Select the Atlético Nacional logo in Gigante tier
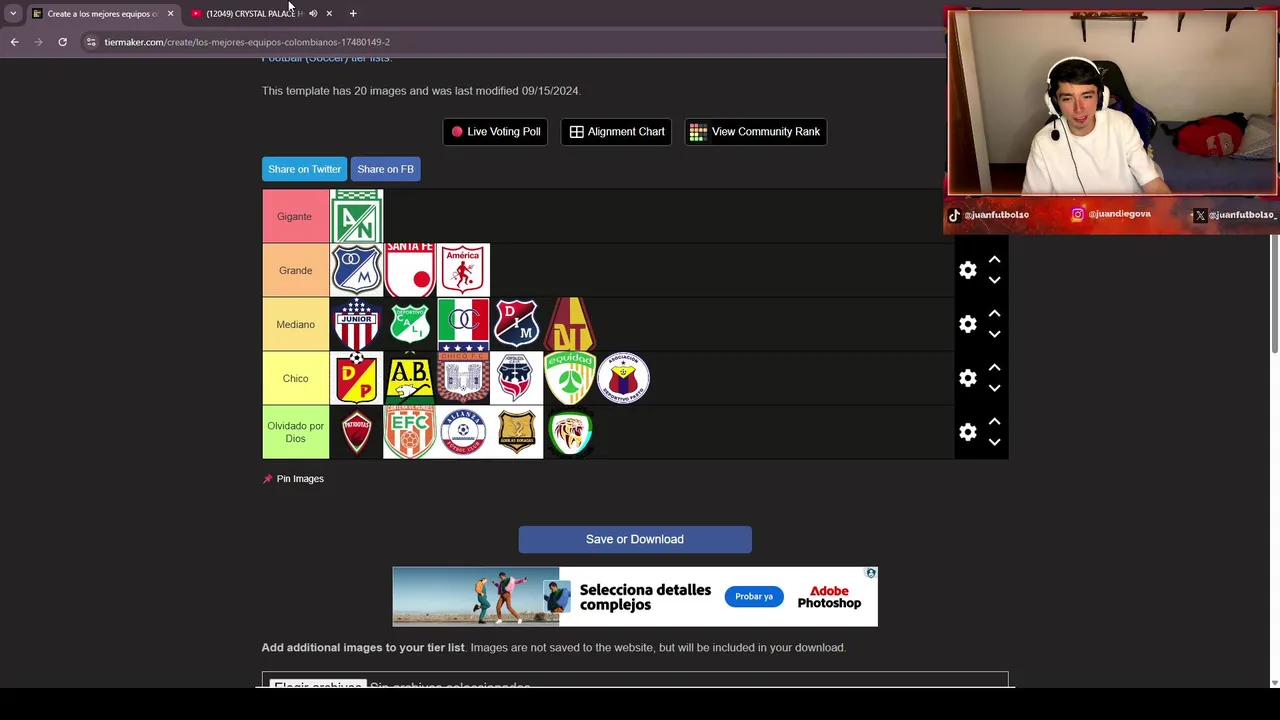1280x720 pixels. (356, 216)
